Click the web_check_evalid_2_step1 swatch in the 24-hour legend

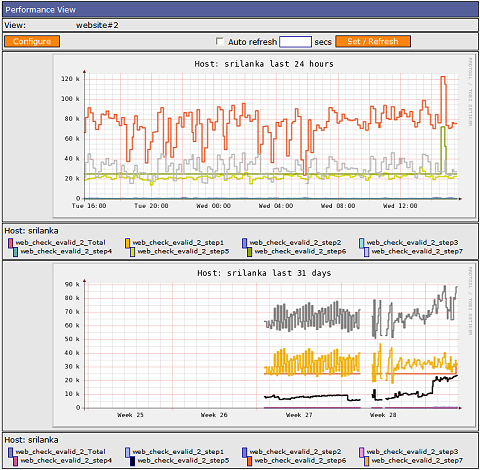click(x=127, y=243)
